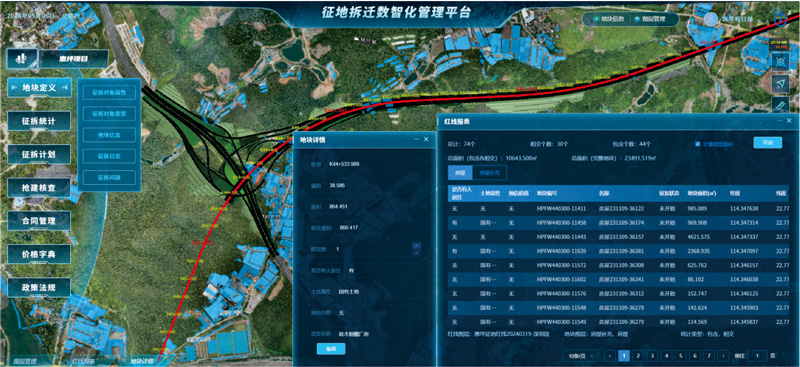Viewport: 800px width, 367px height.
Task: Go to next page with right chevron
Action: click(722, 355)
